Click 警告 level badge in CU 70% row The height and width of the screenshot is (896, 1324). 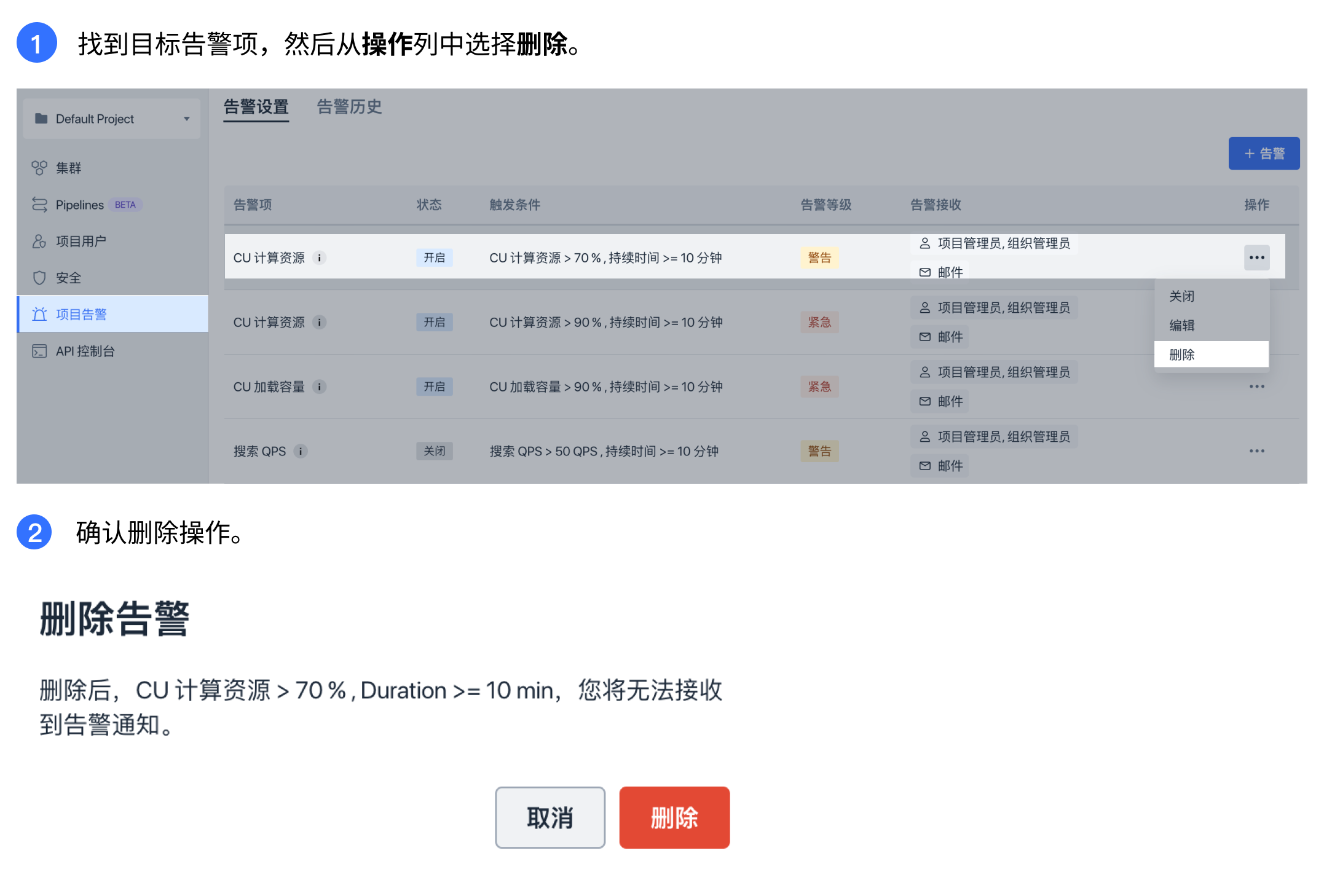819,257
